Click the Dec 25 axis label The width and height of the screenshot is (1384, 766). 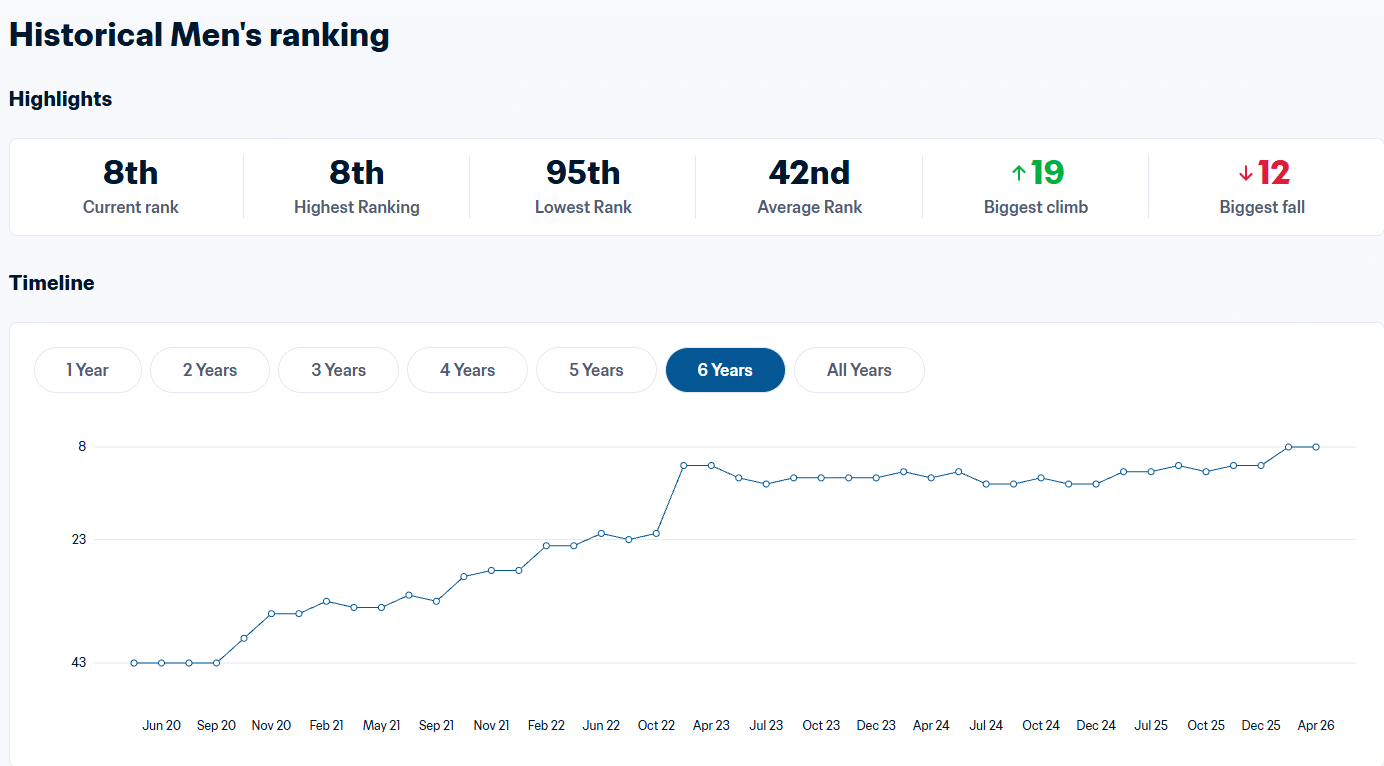click(1261, 725)
